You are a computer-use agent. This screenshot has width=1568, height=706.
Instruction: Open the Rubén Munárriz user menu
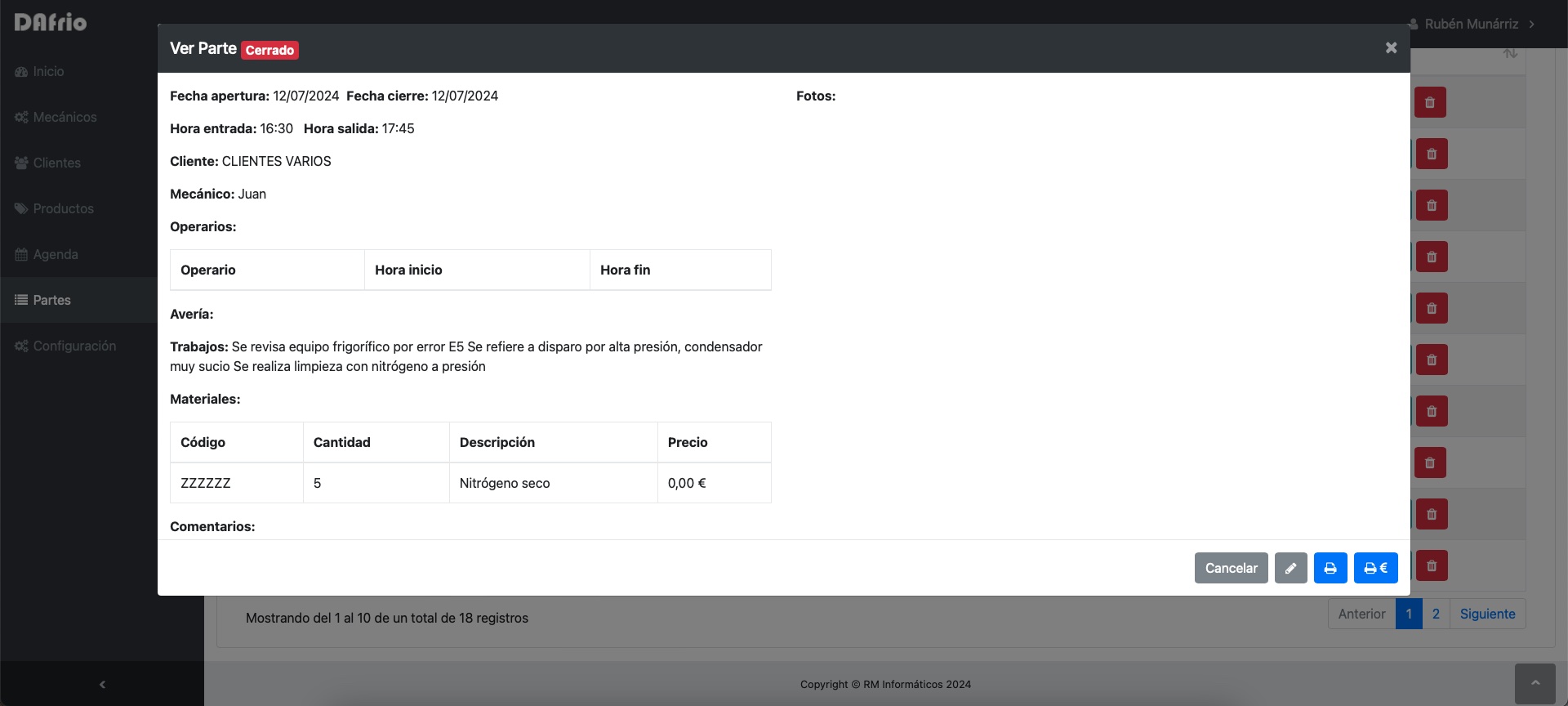pos(1472,24)
